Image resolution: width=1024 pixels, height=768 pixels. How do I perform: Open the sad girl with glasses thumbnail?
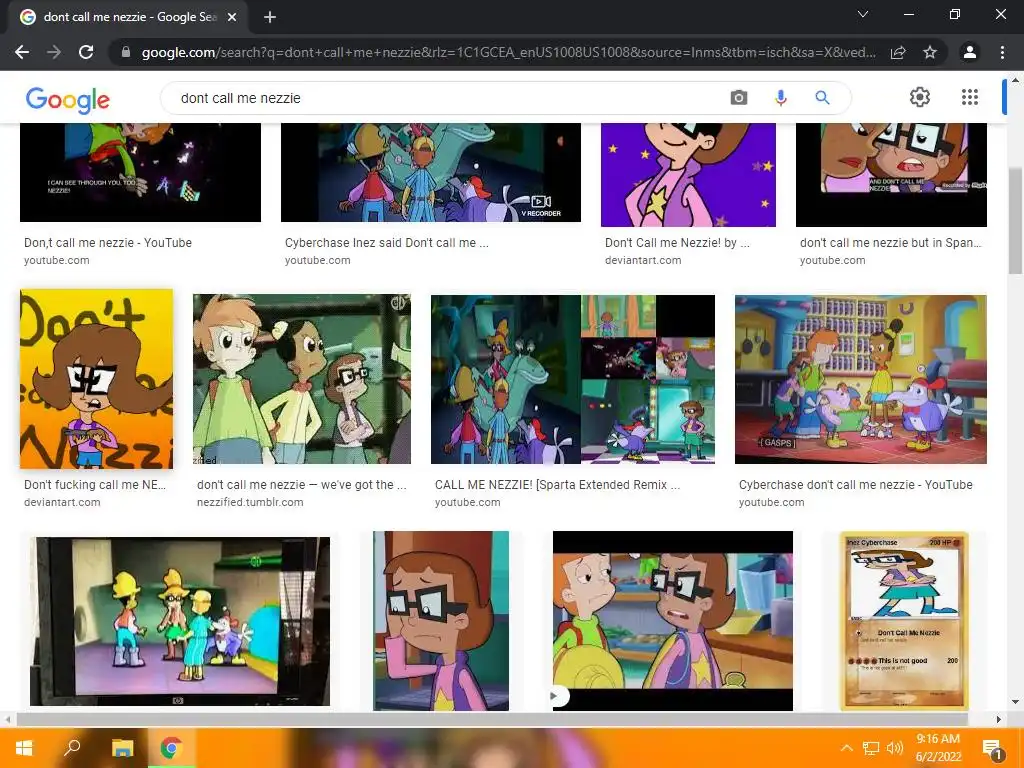tap(441, 620)
